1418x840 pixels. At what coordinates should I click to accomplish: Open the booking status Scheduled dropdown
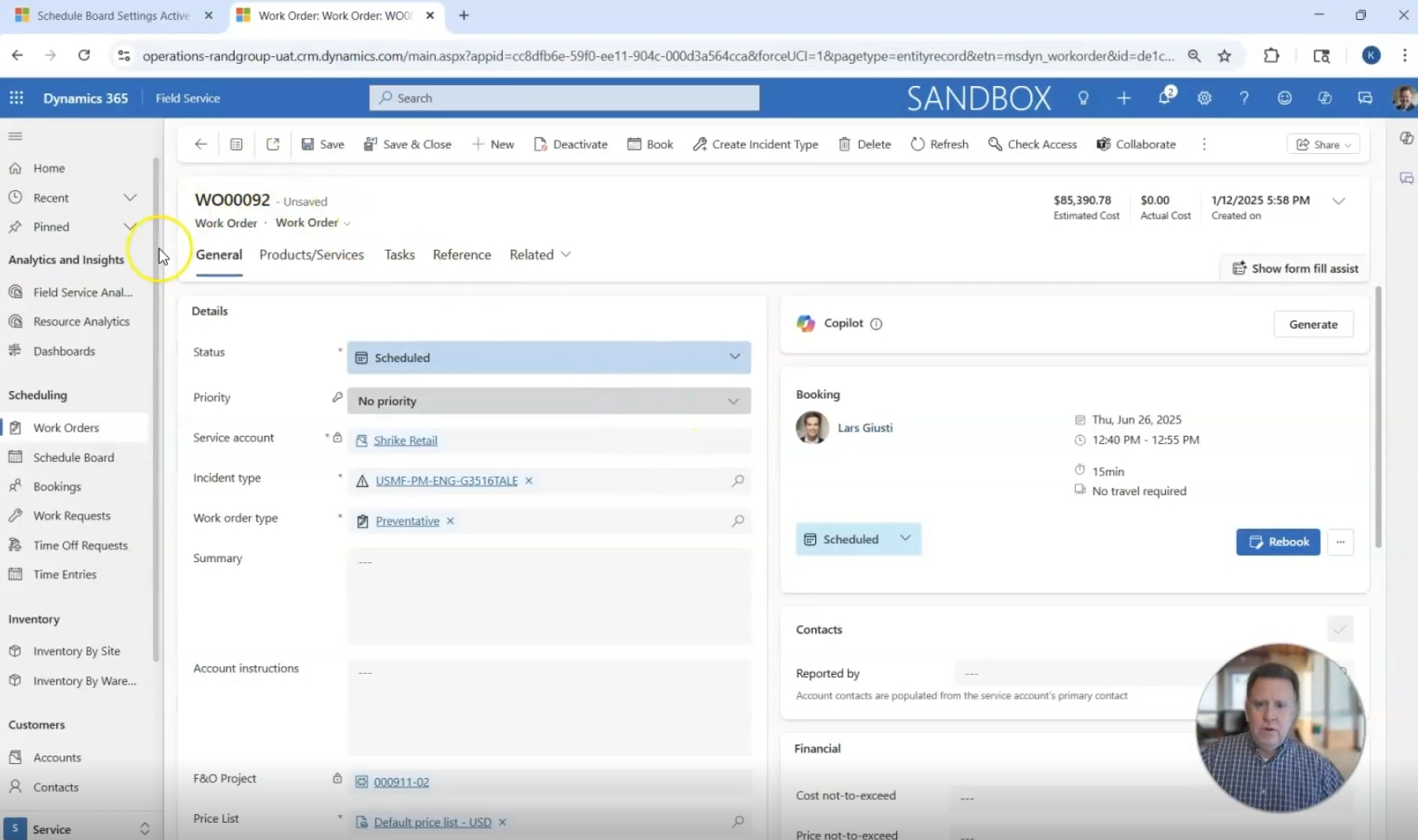(858, 539)
